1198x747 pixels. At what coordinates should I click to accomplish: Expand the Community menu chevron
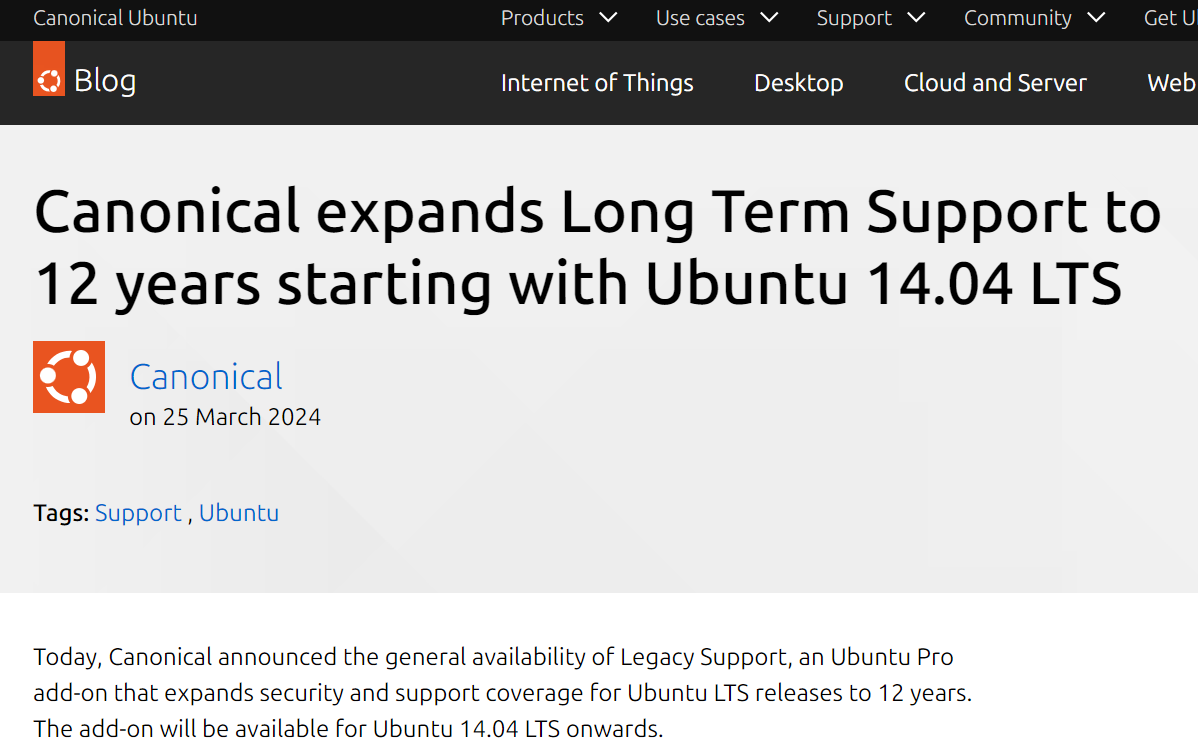click(x=1096, y=18)
